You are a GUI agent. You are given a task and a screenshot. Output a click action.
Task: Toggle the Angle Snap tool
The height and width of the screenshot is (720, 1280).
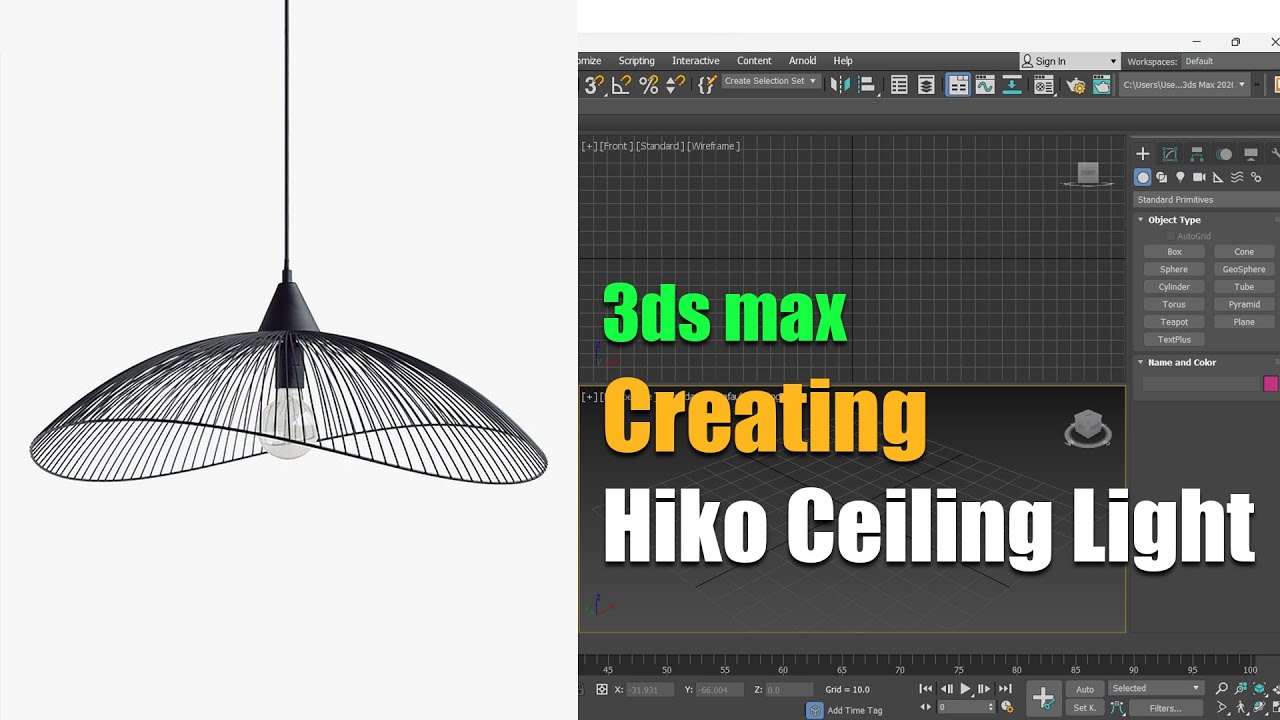coord(621,85)
